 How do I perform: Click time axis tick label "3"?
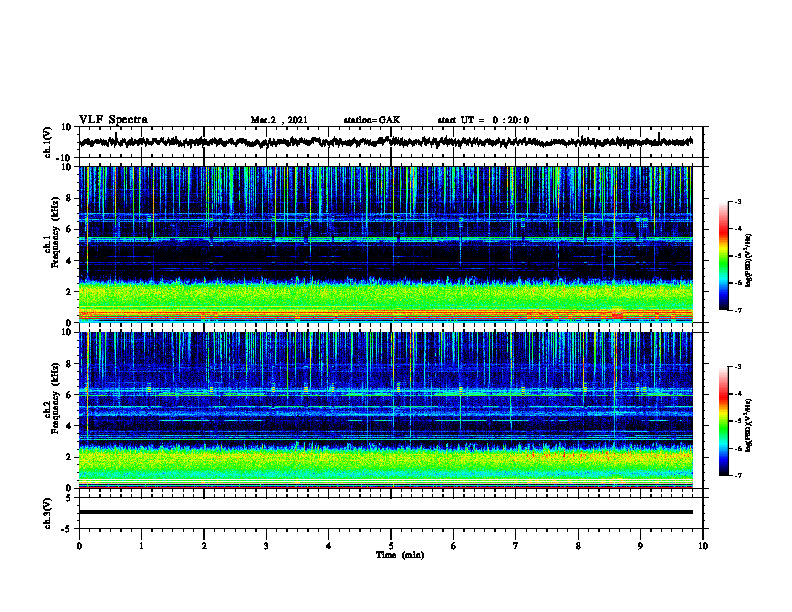point(266,546)
